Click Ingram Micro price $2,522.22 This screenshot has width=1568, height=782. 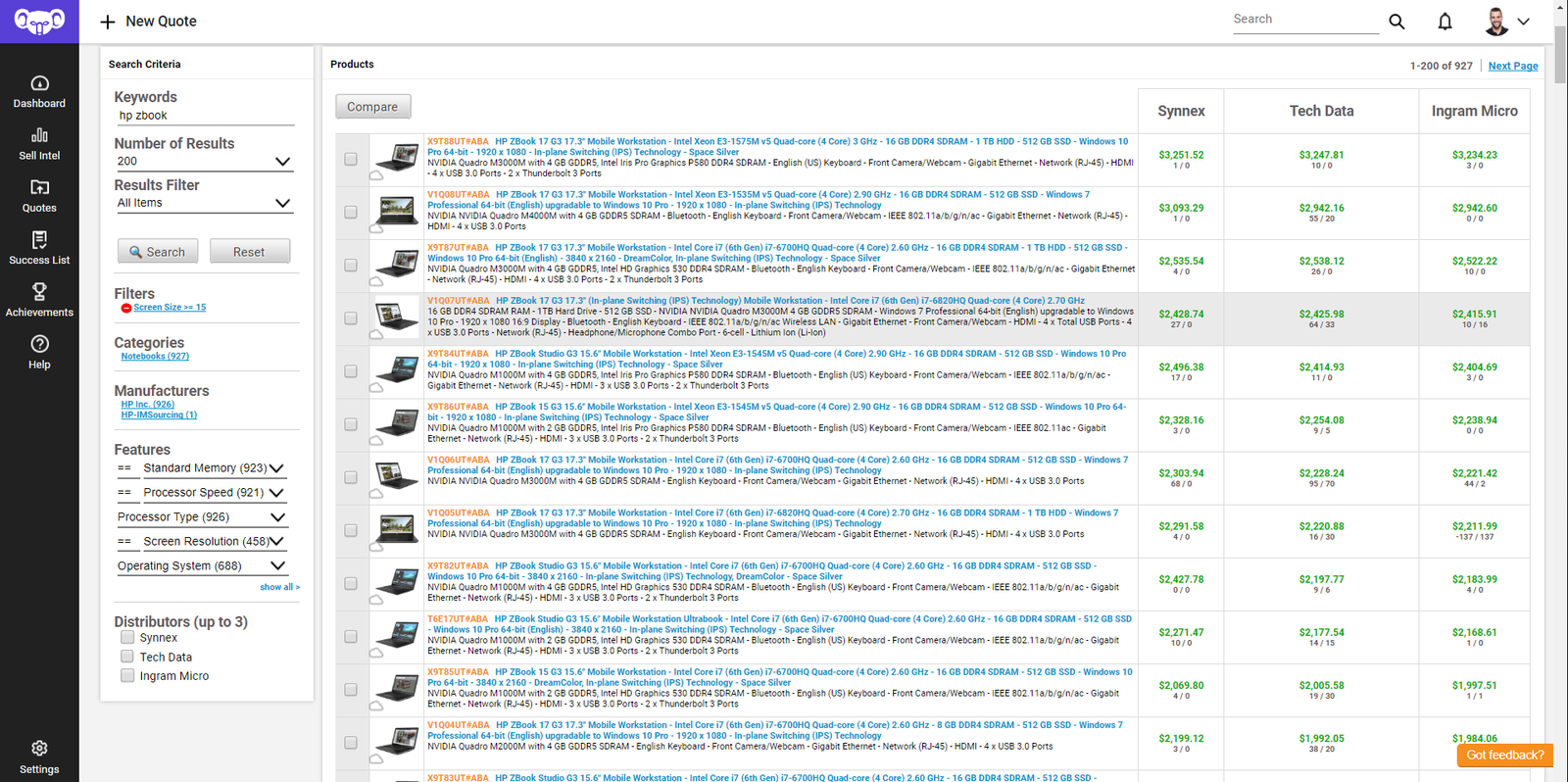[1474, 261]
